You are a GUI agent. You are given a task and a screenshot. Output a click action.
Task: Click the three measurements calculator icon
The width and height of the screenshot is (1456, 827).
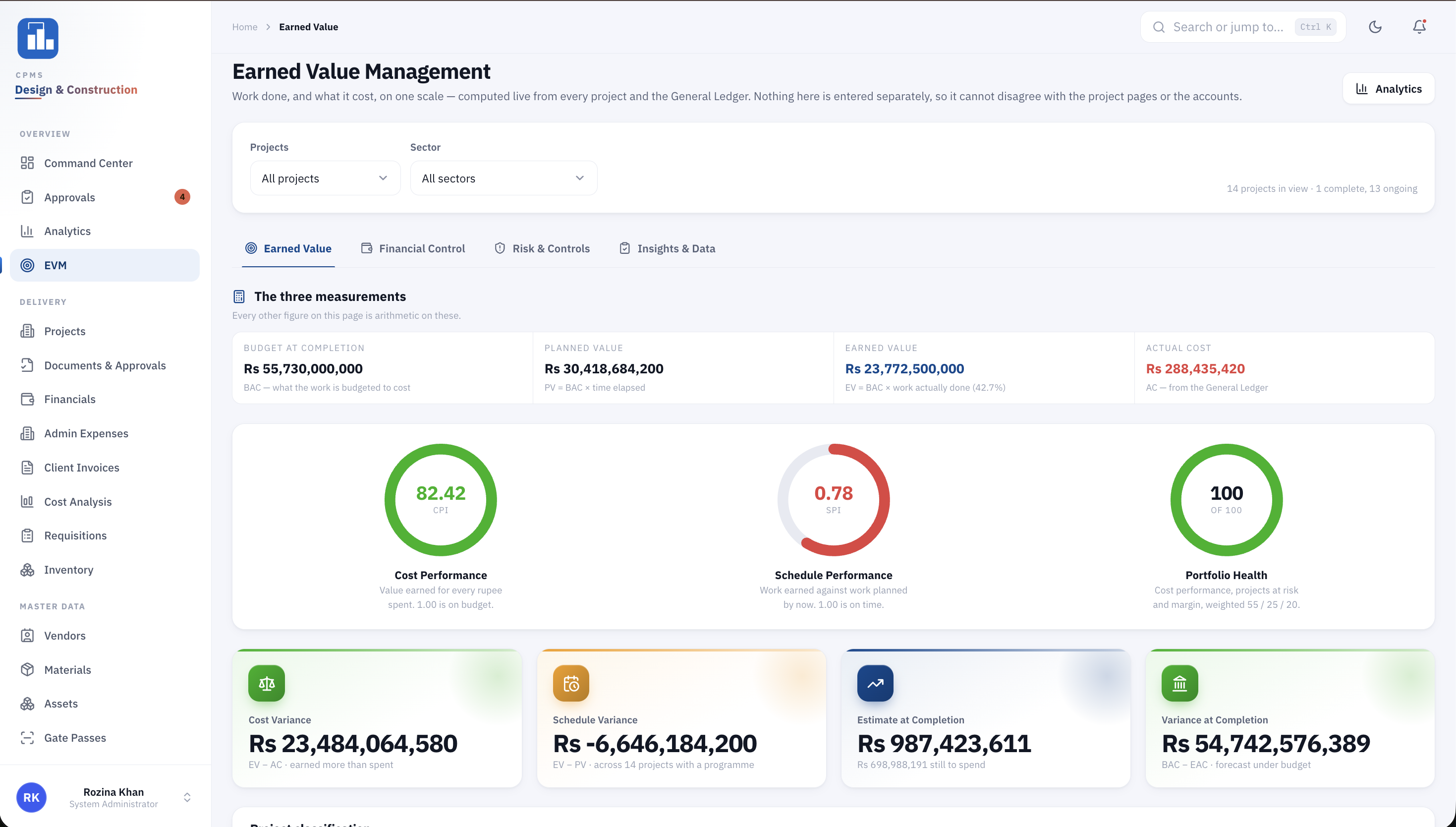click(239, 296)
